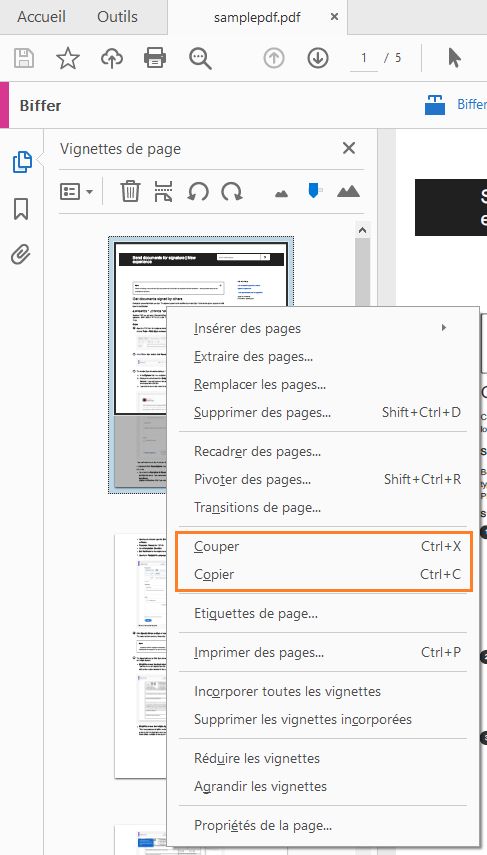Go to previous page with up arrow
Viewport: 487px width, 855px height.
tap(274, 58)
